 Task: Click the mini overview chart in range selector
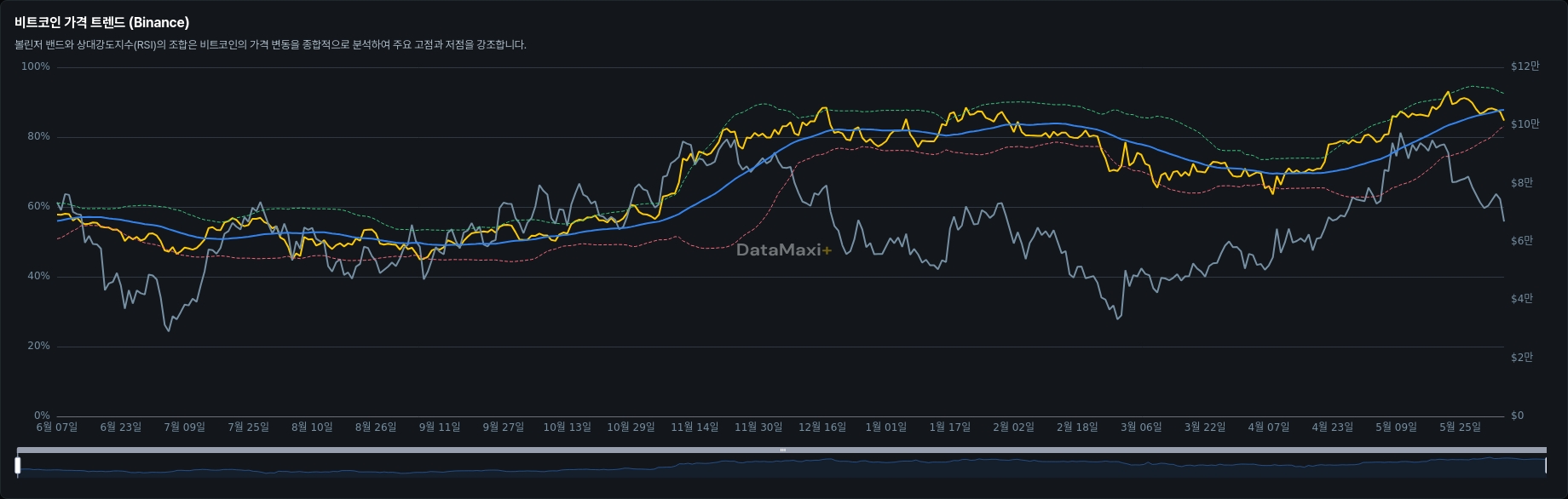pos(781,466)
